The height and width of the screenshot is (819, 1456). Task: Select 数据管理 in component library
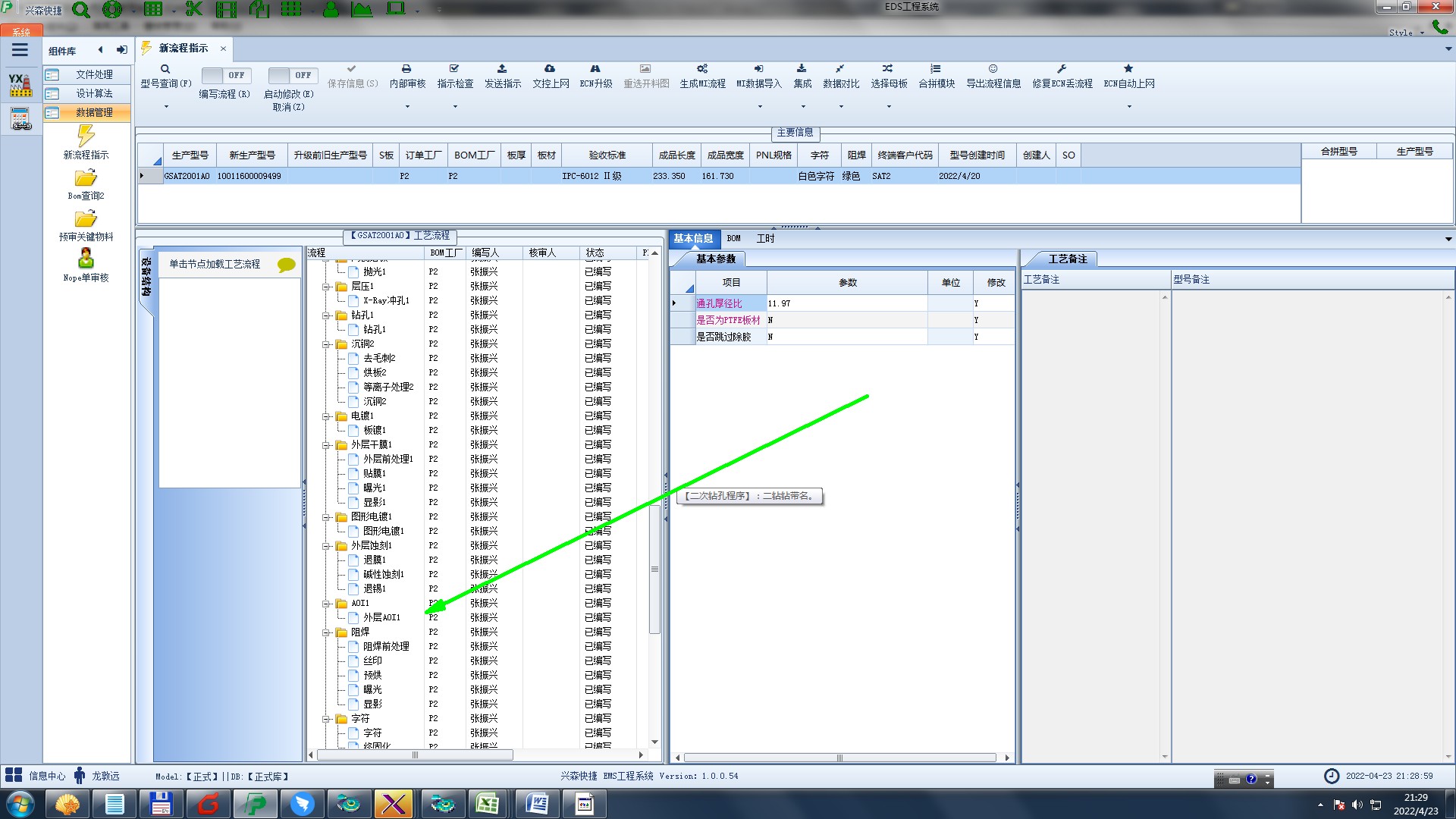tap(94, 112)
